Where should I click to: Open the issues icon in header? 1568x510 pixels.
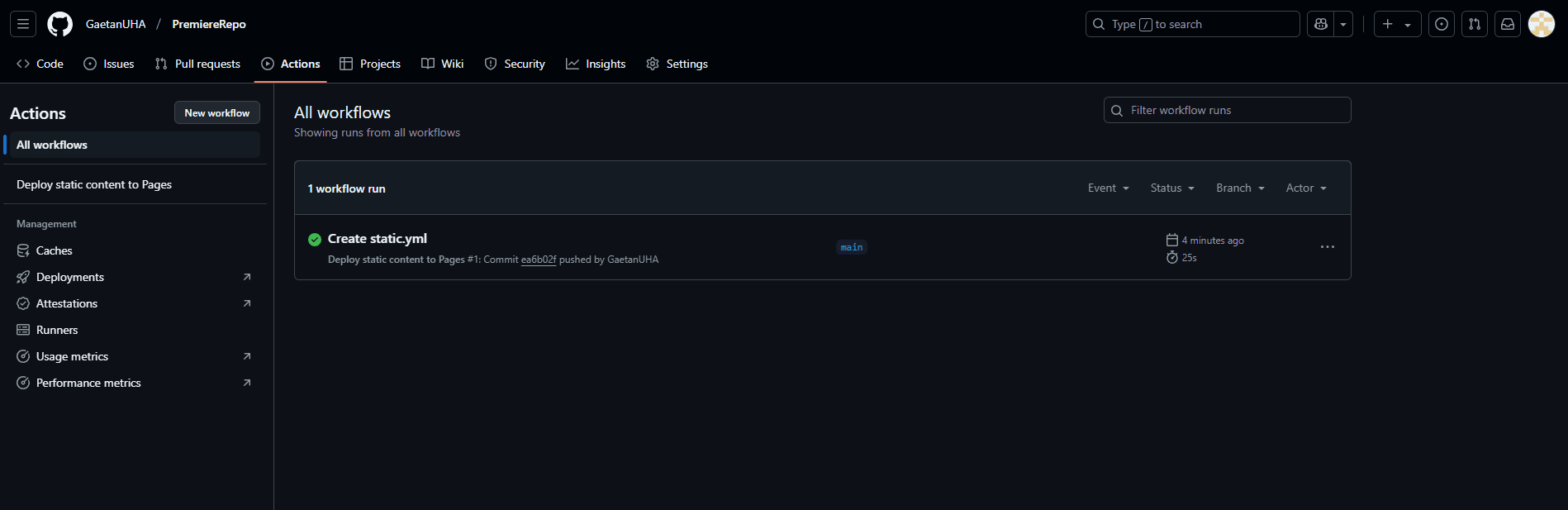pos(1442,24)
